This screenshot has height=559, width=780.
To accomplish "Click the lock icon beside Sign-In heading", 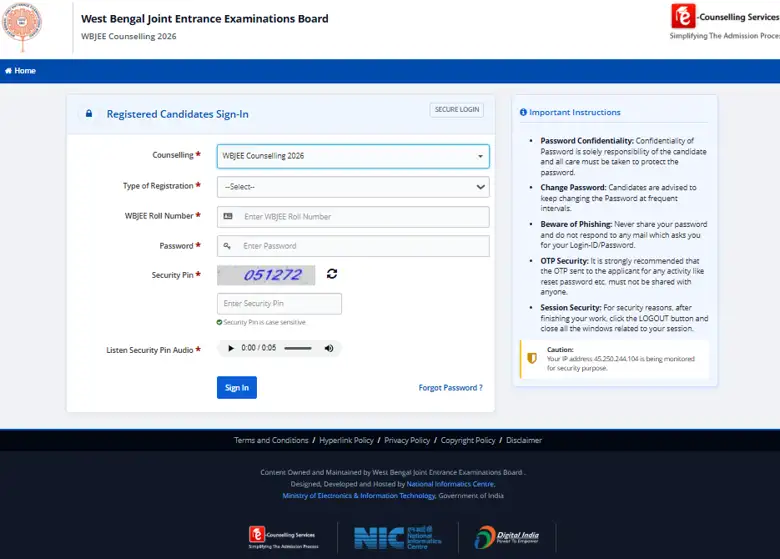I will [x=89, y=113].
